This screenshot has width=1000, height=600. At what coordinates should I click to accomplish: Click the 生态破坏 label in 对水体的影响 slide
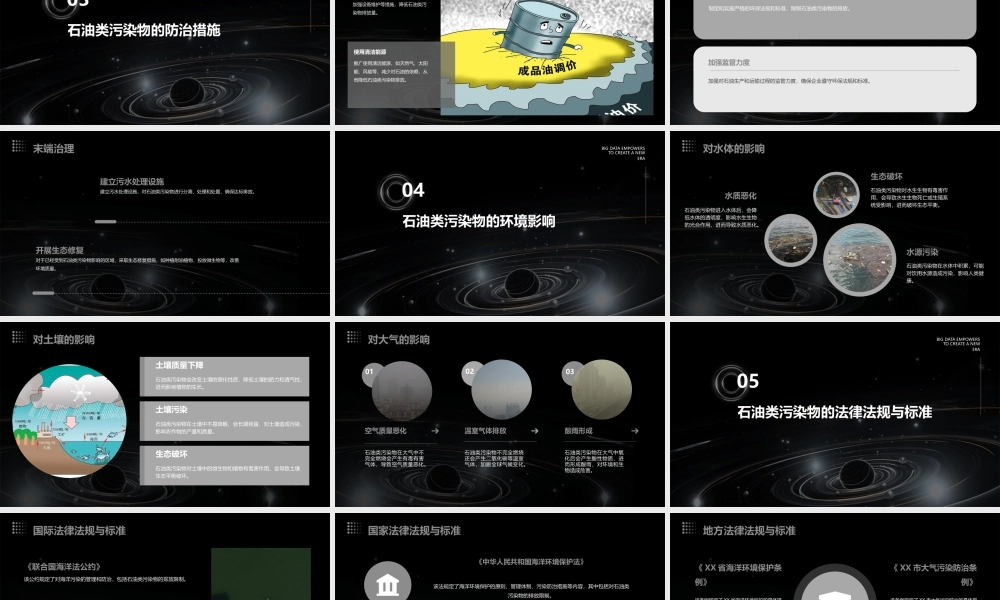point(886,177)
